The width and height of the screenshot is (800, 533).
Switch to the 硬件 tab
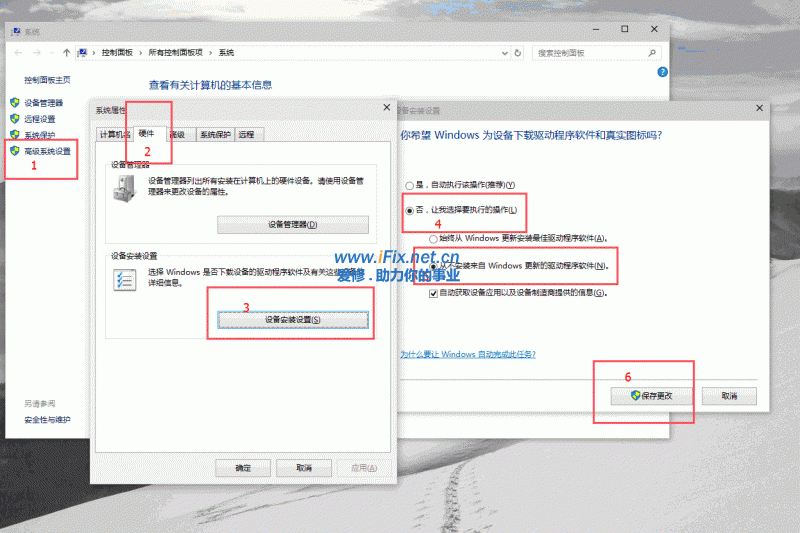pyautogui.click(x=147, y=134)
